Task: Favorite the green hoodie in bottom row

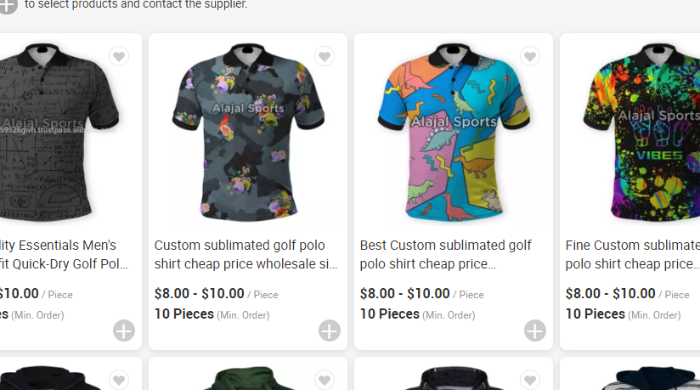Action: point(325,380)
